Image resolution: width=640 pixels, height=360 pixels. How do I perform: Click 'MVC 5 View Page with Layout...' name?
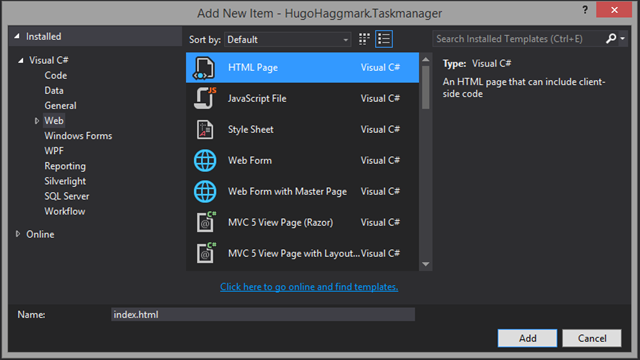(294, 253)
